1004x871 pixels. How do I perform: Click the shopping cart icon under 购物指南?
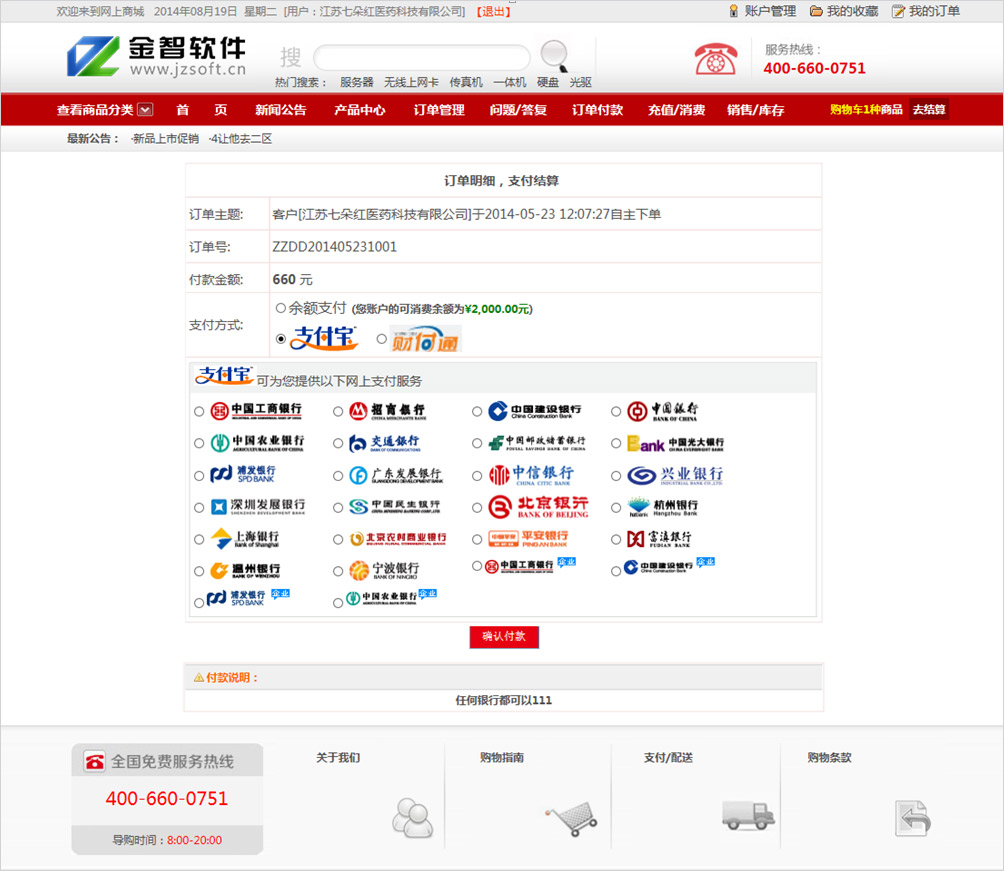572,818
